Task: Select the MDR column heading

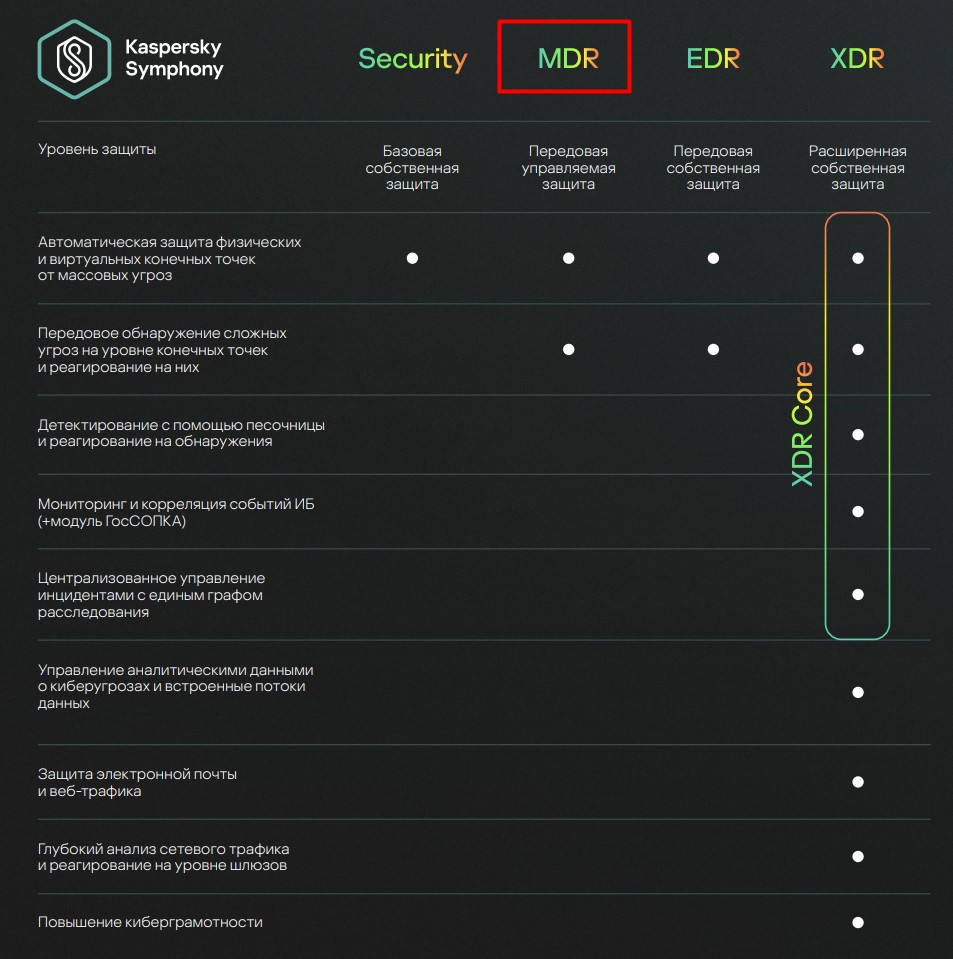Action: [x=568, y=58]
